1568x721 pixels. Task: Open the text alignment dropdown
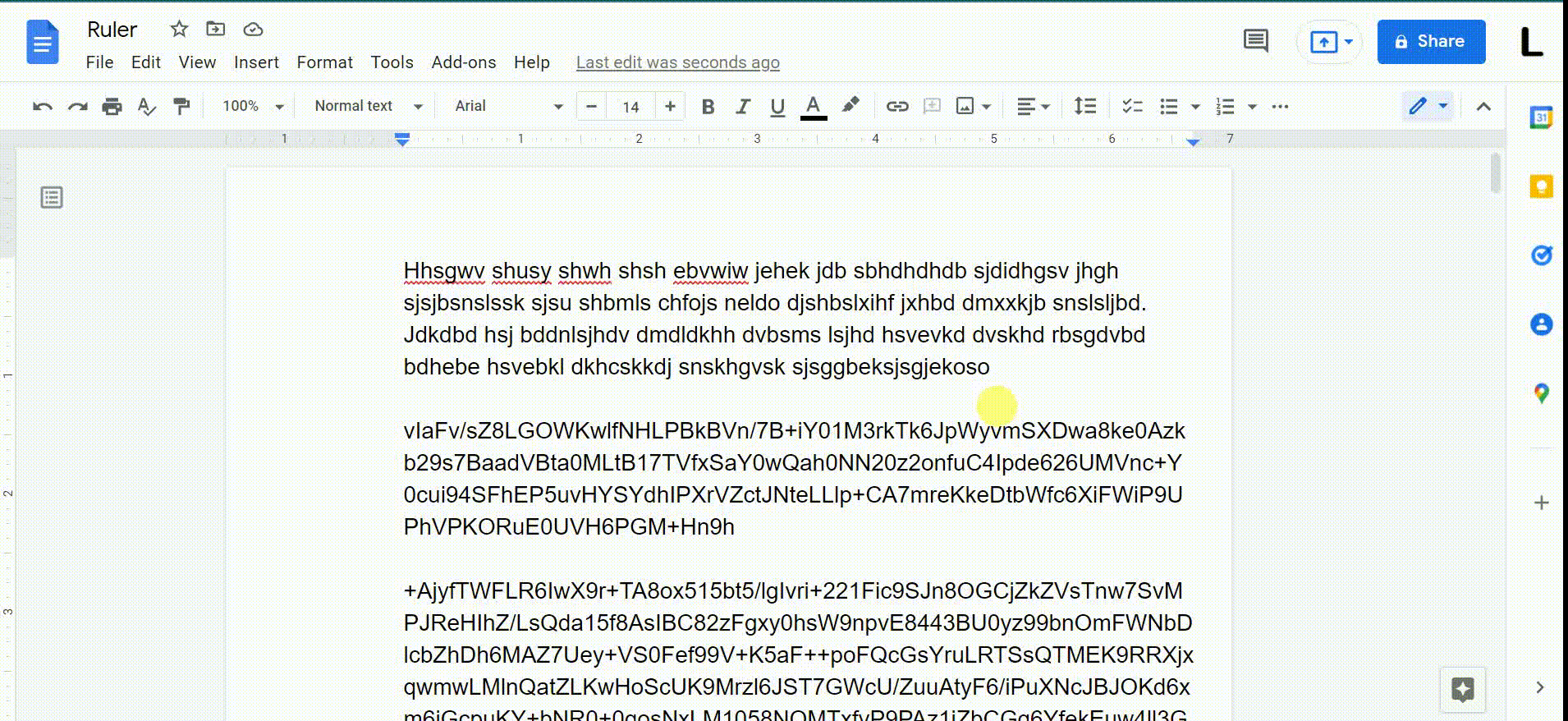(x=1034, y=107)
